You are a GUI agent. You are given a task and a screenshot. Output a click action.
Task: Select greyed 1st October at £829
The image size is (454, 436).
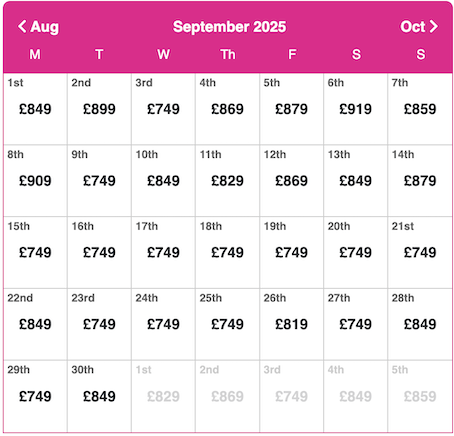(x=163, y=396)
